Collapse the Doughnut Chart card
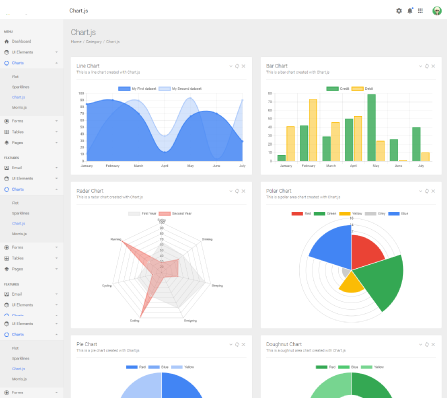447x398 pixels. 420,344
